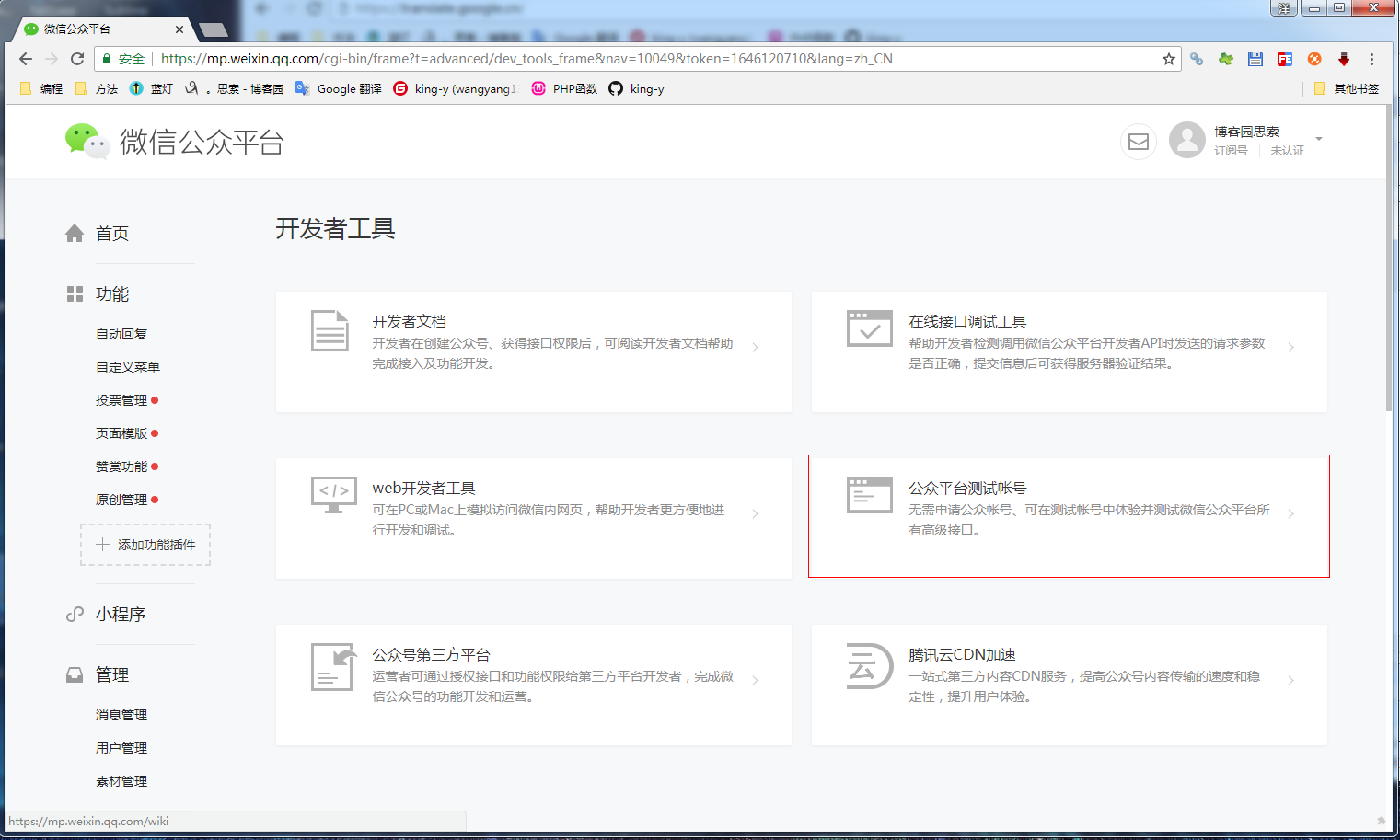The width and height of the screenshot is (1400, 840).
Task: Open 消息管理 in the sidebar
Action: [x=121, y=715]
